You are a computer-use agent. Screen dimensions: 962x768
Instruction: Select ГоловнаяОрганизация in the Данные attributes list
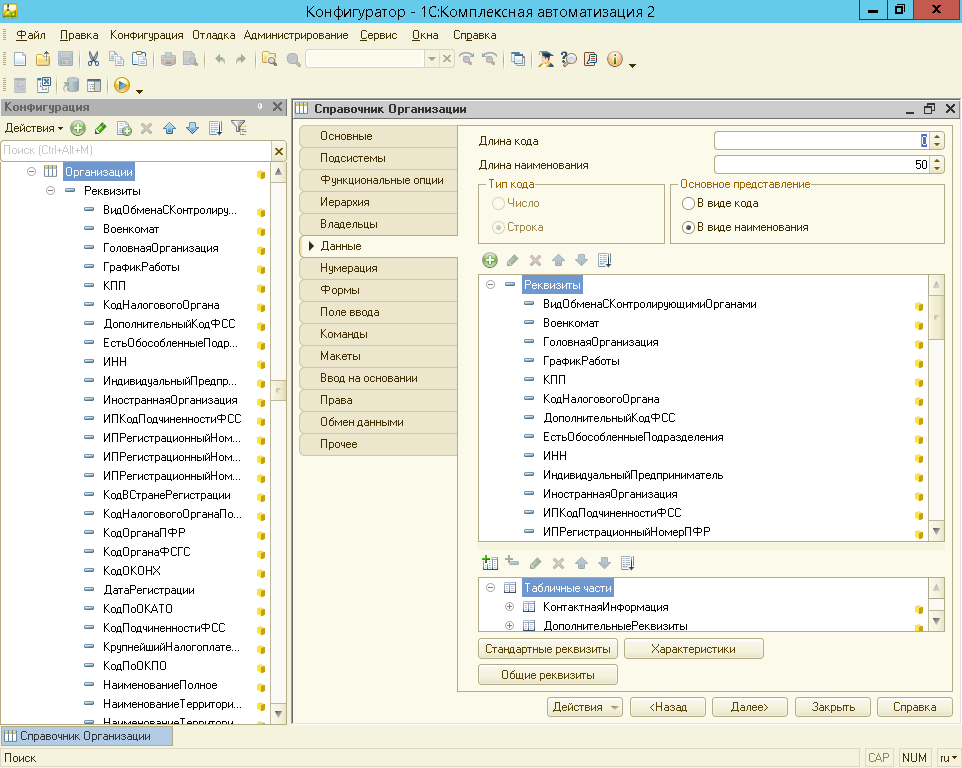point(601,342)
